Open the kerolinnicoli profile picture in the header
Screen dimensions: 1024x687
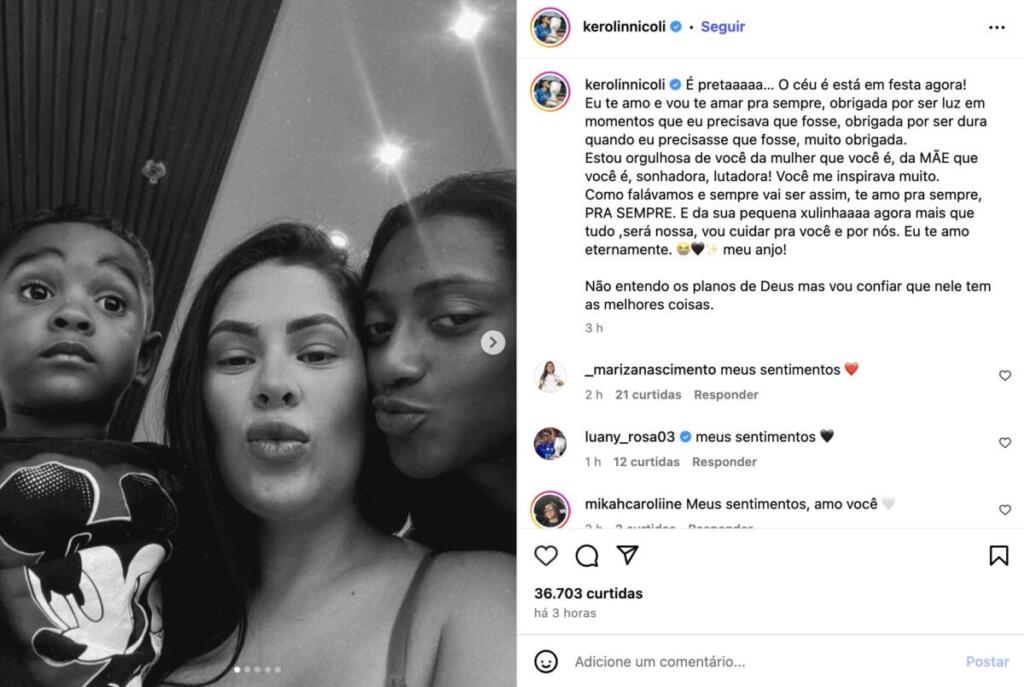[x=550, y=27]
